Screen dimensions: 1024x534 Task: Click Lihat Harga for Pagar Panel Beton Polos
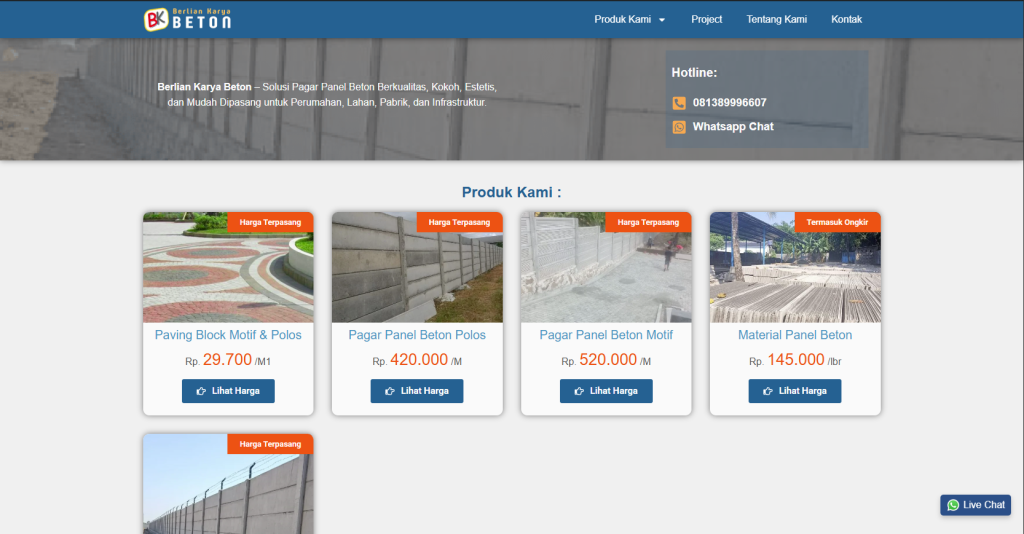point(417,391)
